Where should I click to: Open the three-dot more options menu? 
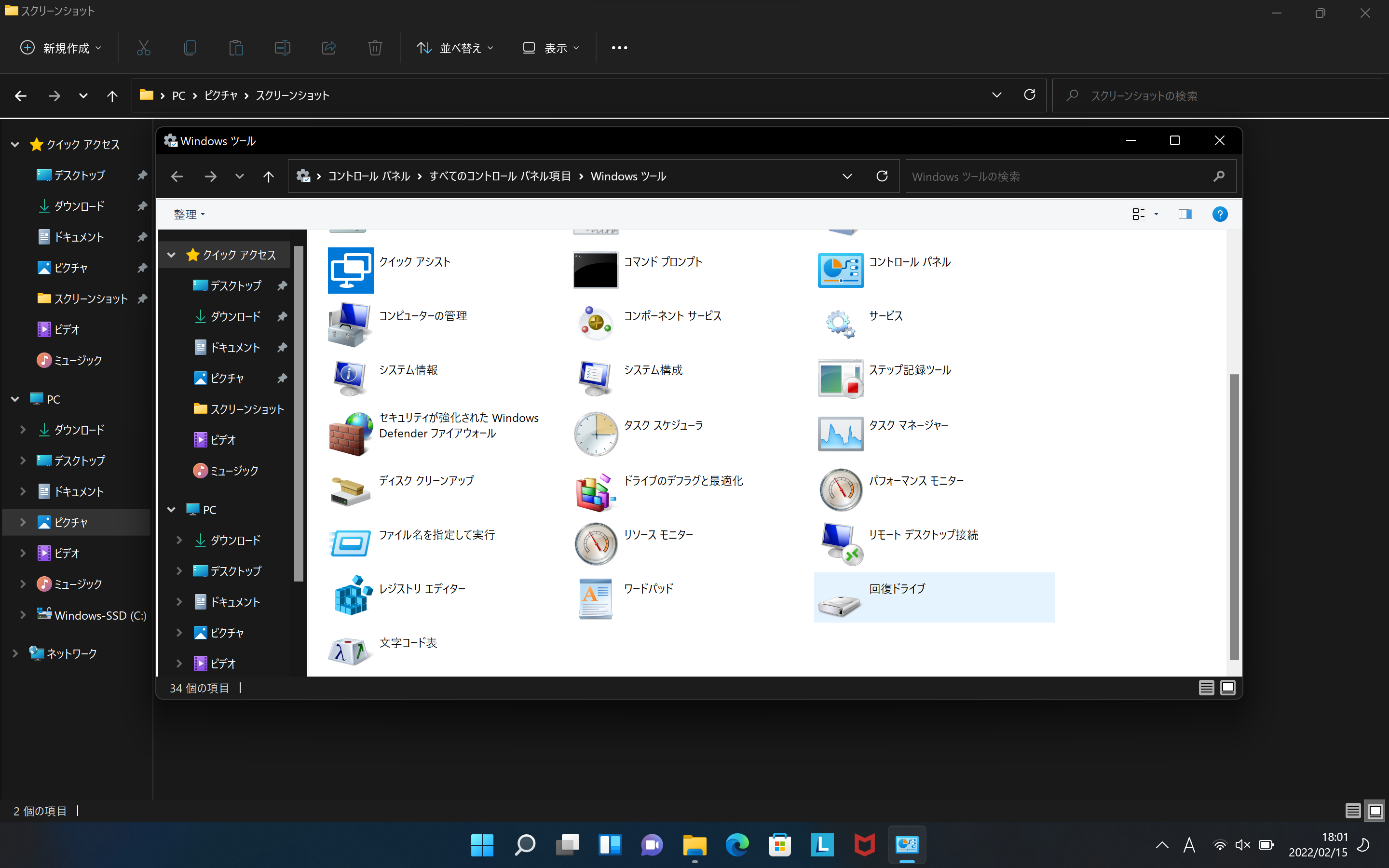pos(619,48)
